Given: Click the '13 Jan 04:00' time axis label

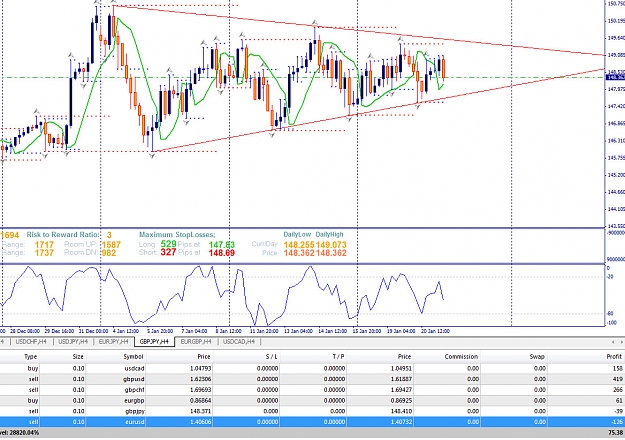Looking at the screenshot, I should (298, 331).
